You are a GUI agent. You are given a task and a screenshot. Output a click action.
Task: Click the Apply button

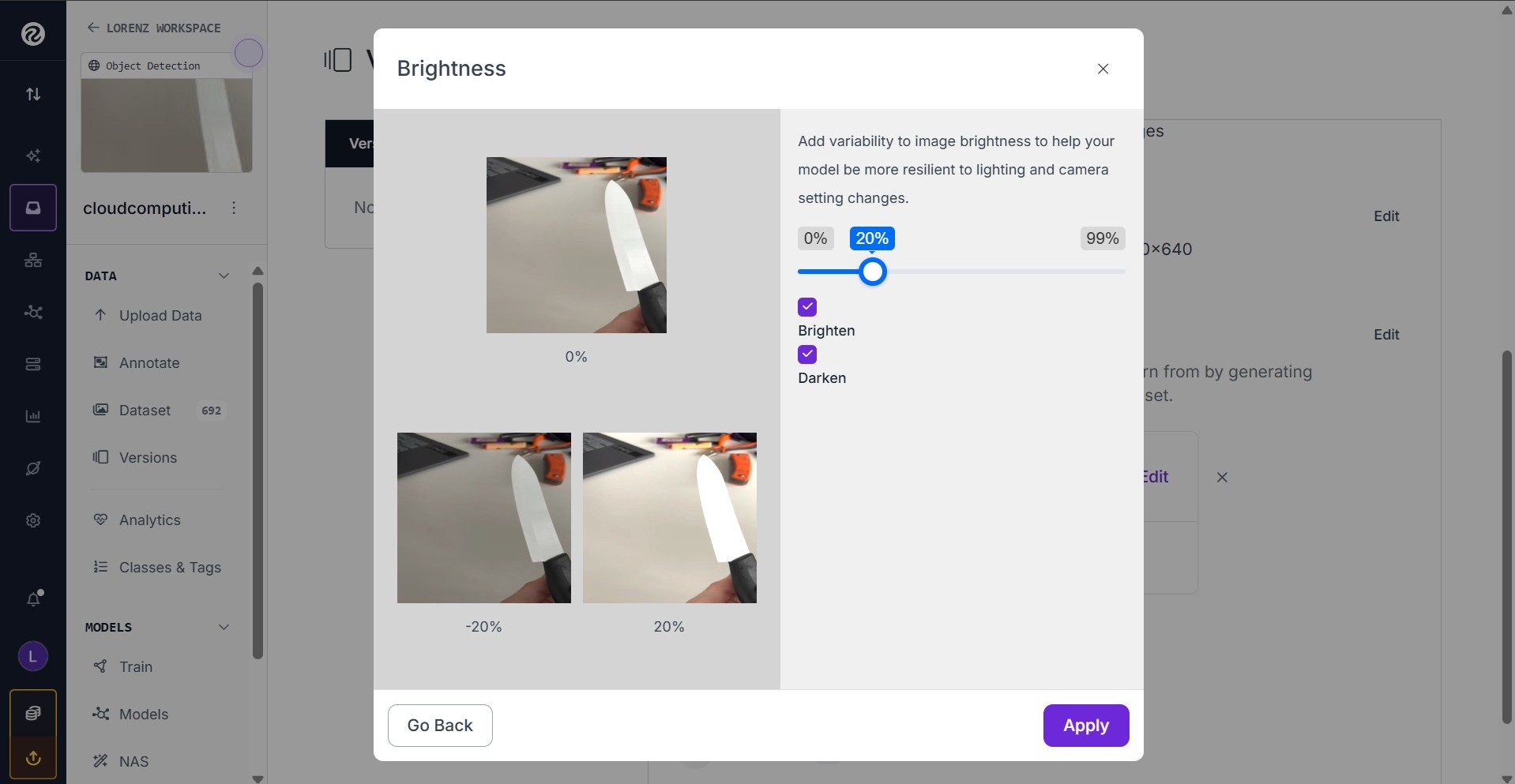[x=1086, y=726]
